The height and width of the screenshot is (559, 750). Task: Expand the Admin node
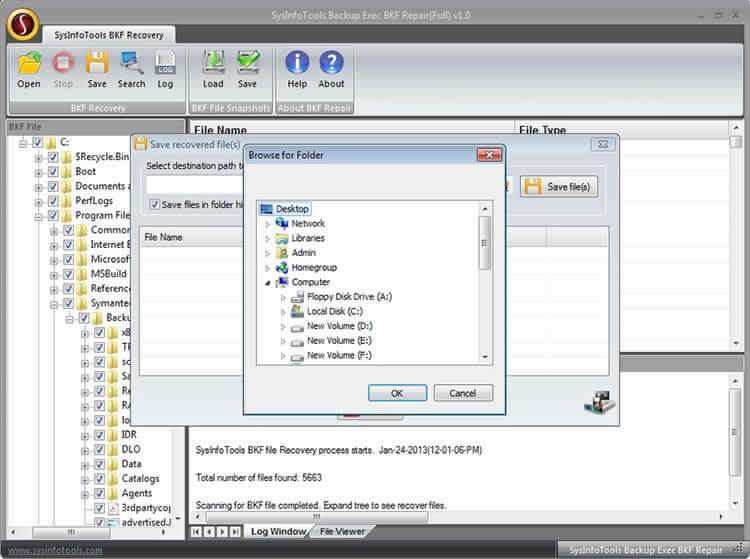point(268,253)
